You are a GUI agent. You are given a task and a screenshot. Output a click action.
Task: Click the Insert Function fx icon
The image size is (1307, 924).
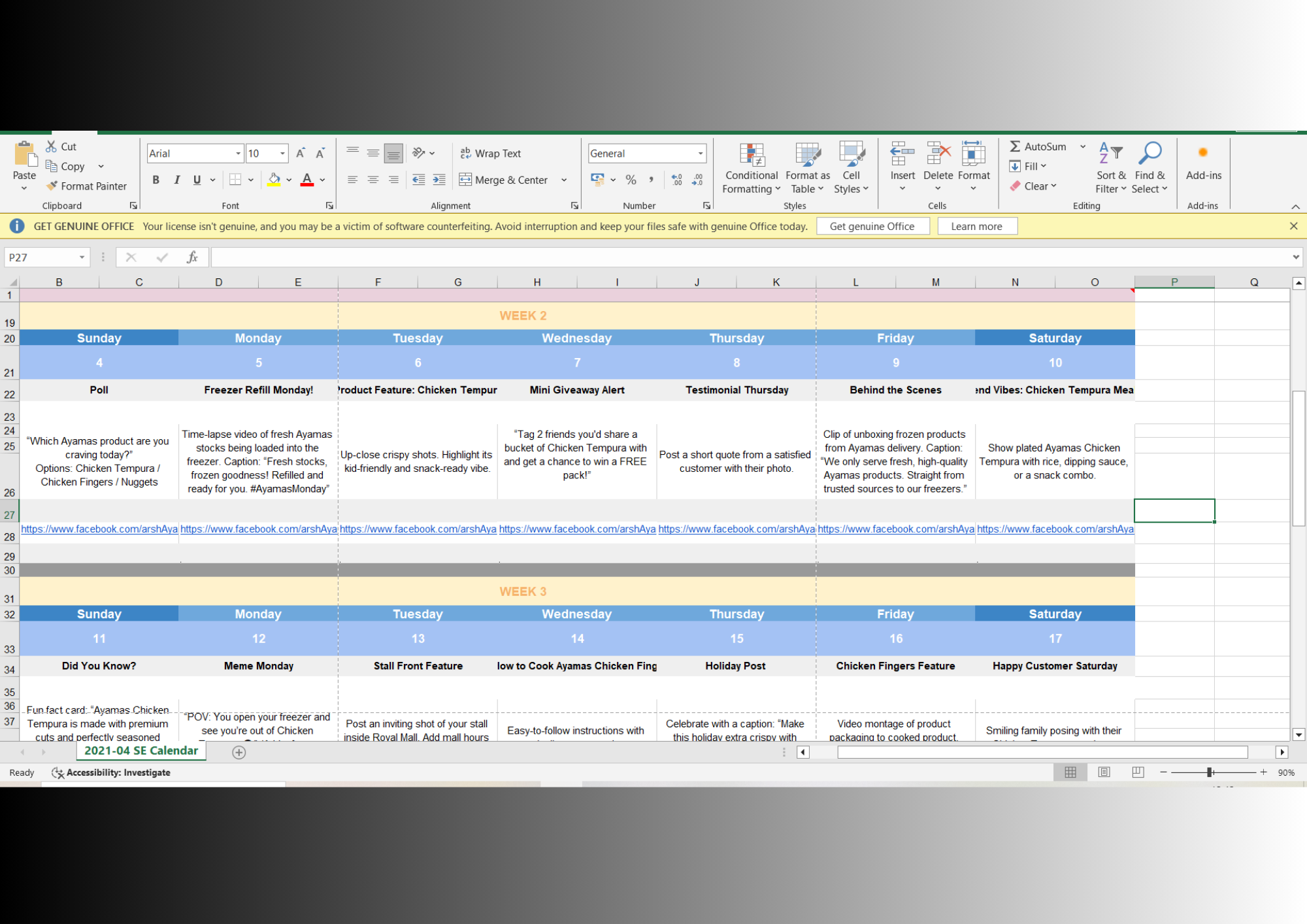(192, 257)
